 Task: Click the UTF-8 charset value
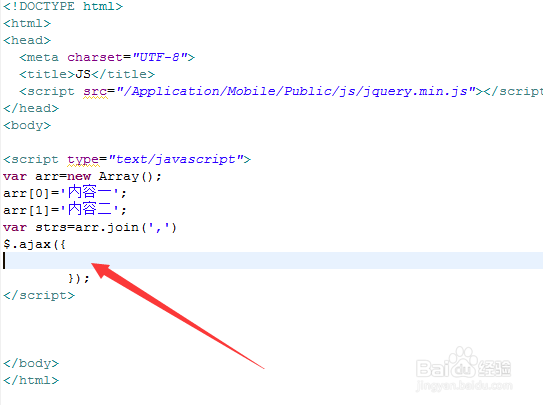160,57
